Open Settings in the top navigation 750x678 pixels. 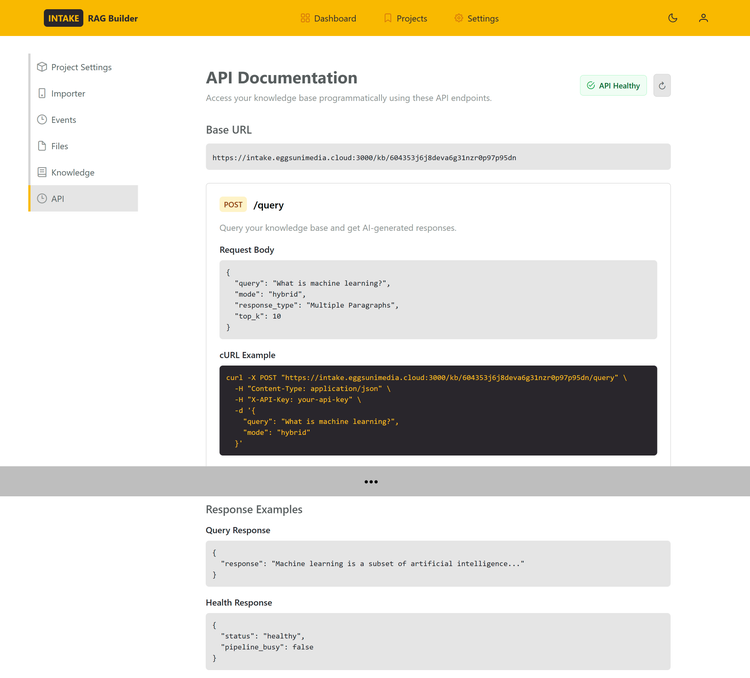coord(476,18)
